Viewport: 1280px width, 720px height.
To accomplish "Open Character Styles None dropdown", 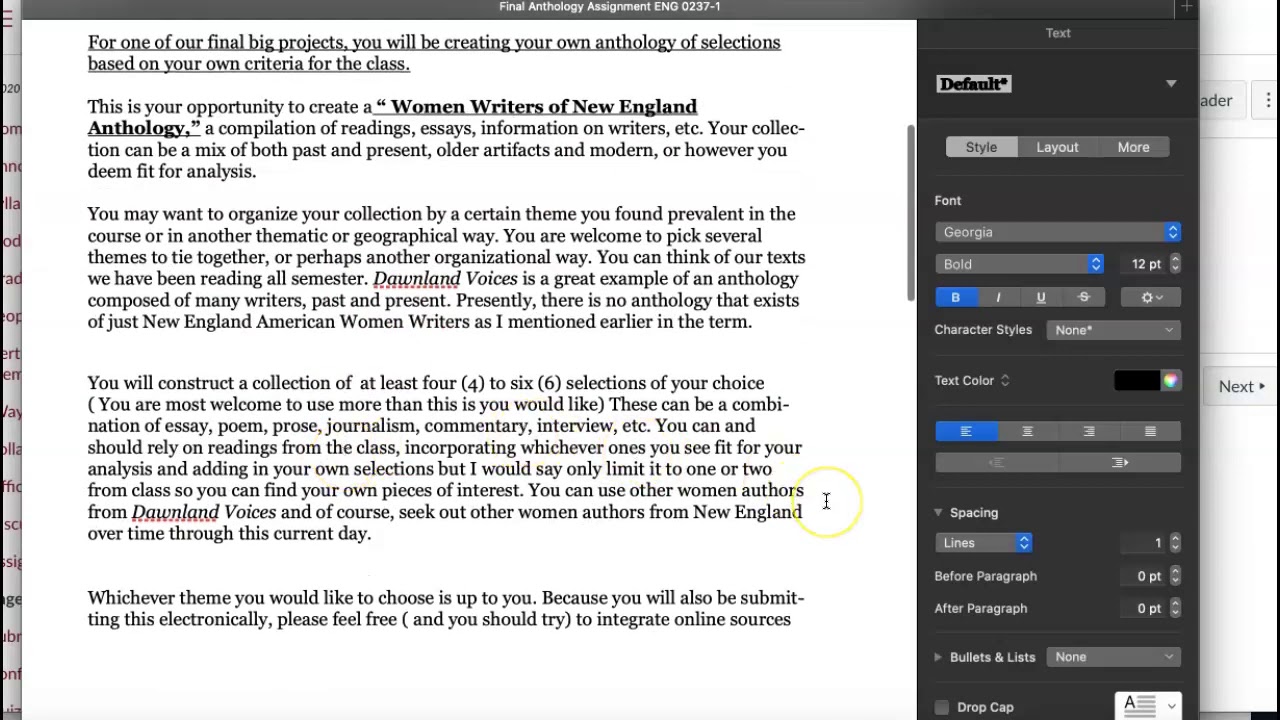I will 1114,330.
